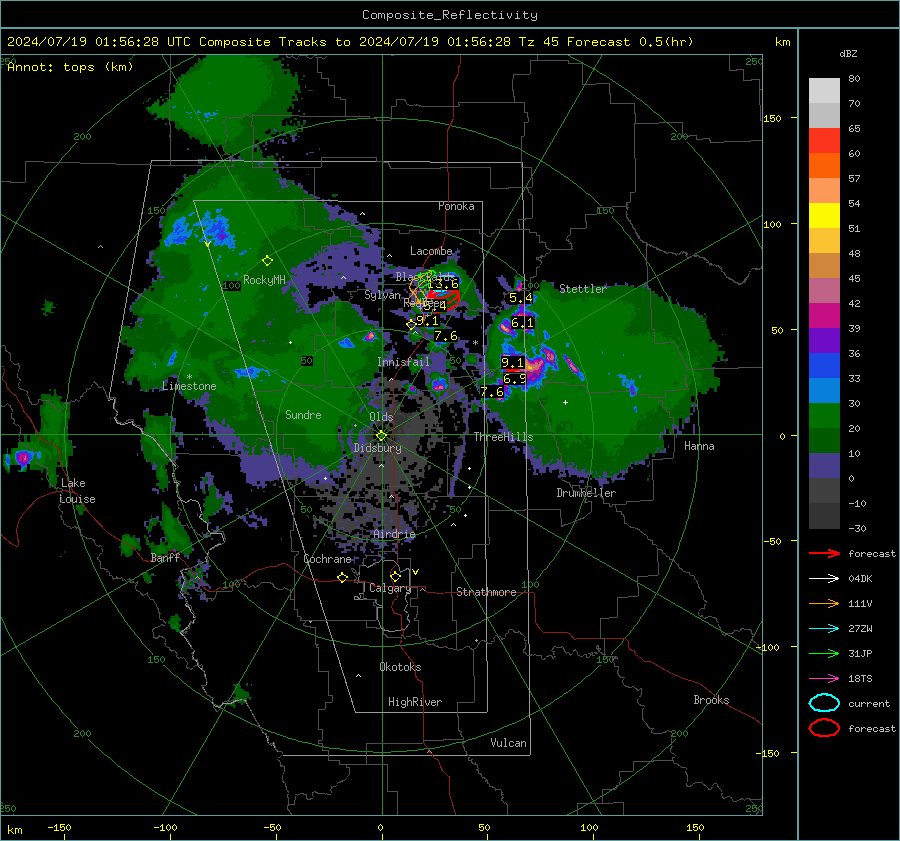Select the cyan 27ZW track arrow
The height and width of the screenshot is (841, 900).
point(824,629)
